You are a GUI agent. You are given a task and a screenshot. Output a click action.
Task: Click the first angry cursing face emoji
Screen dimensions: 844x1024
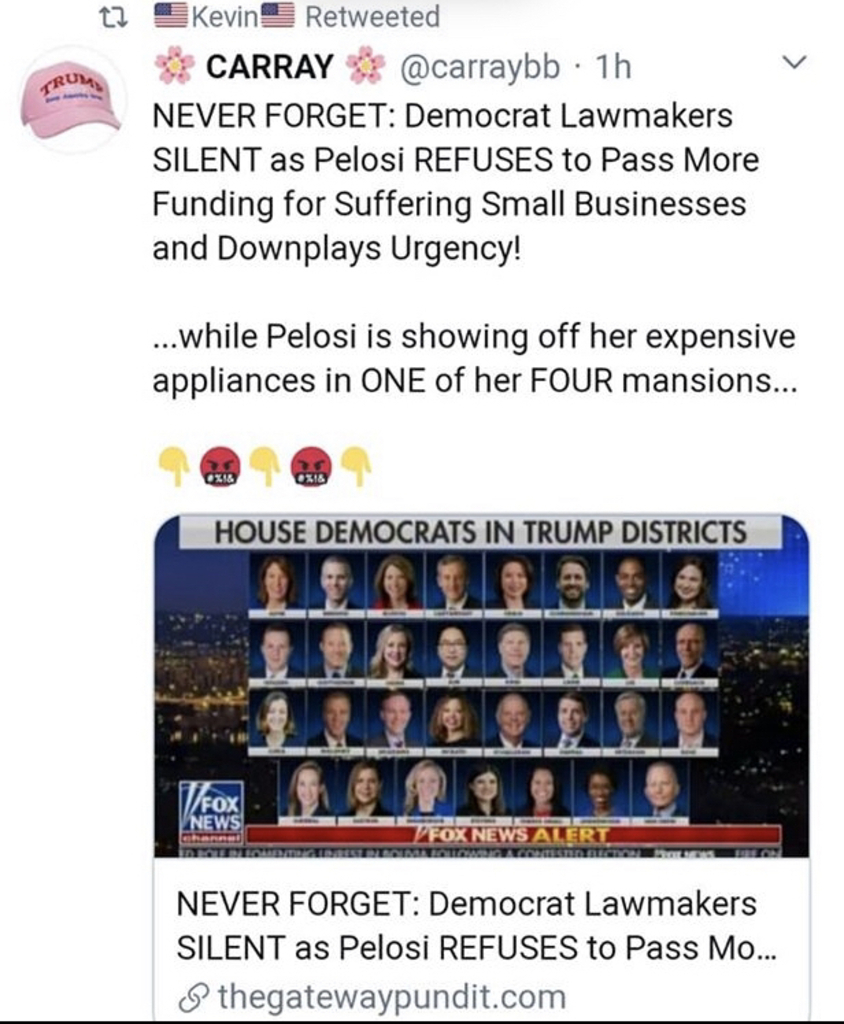click(220, 466)
